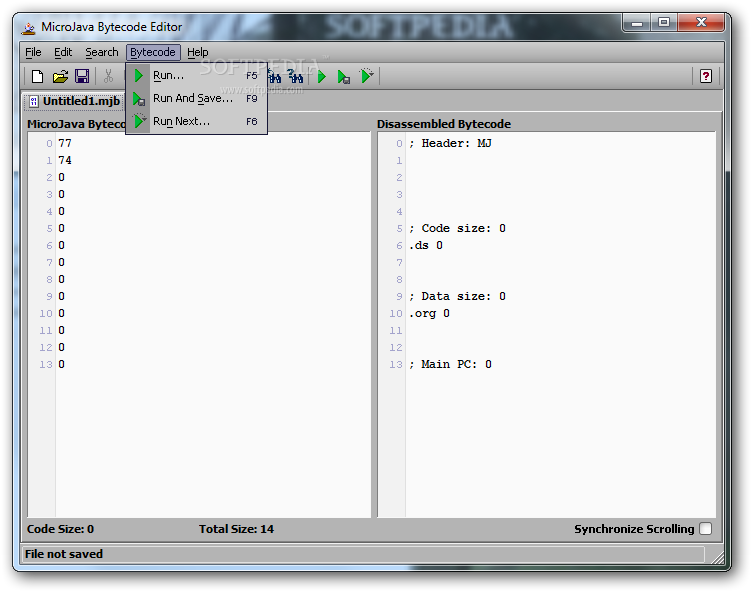Click bytecode line 1 with value 74

tap(65, 160)
